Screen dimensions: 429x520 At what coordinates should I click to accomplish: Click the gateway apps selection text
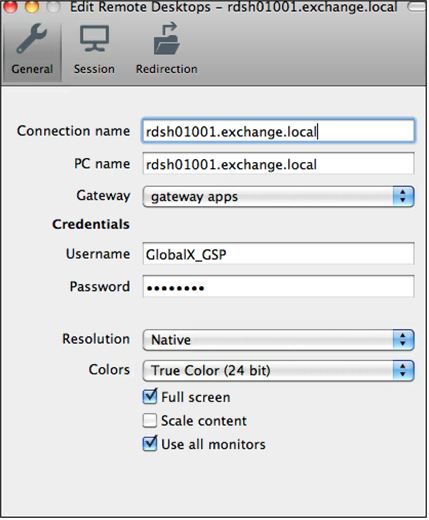click(194, 197)
